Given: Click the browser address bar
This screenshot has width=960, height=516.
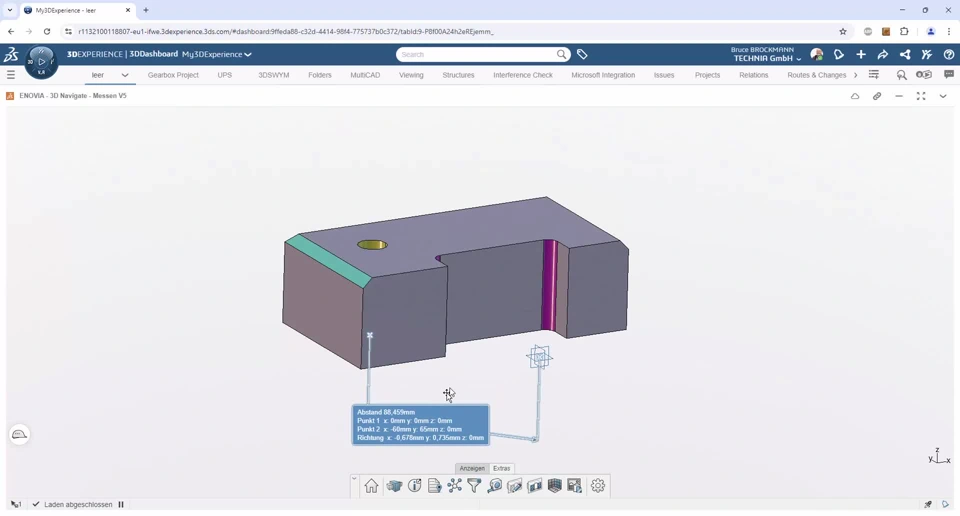Looking at the screenshot, I should [x=453, y=31].
